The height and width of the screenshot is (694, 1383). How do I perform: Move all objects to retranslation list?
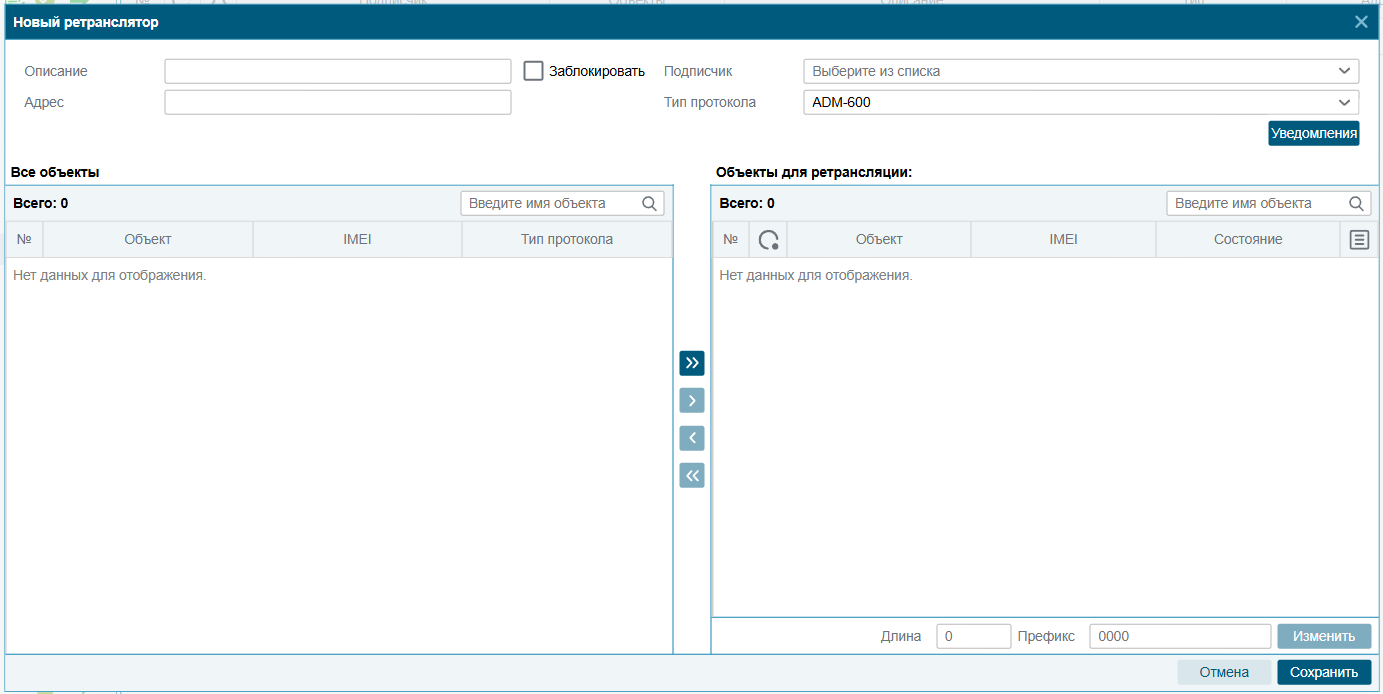pos(692,363)
